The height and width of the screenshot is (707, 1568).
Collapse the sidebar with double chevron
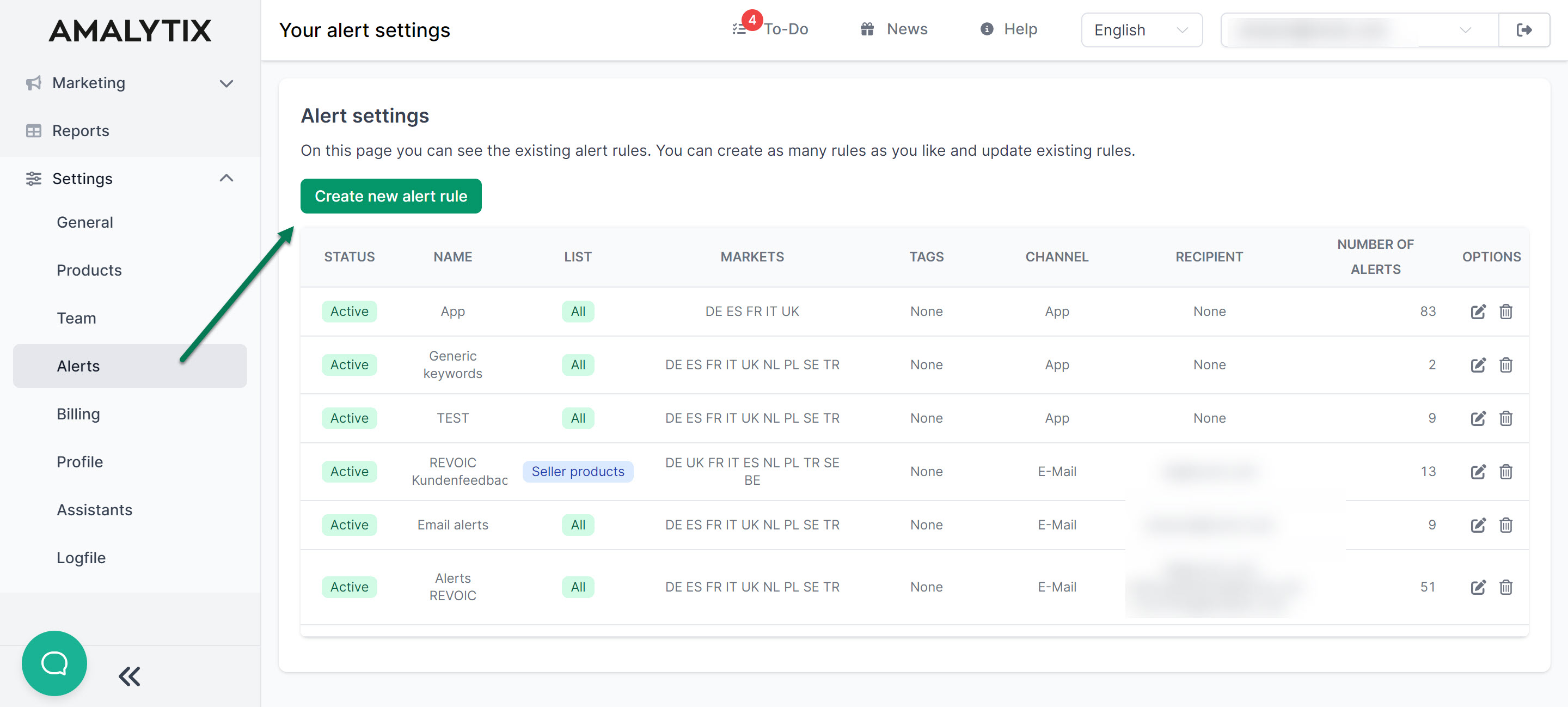(129, 676)
